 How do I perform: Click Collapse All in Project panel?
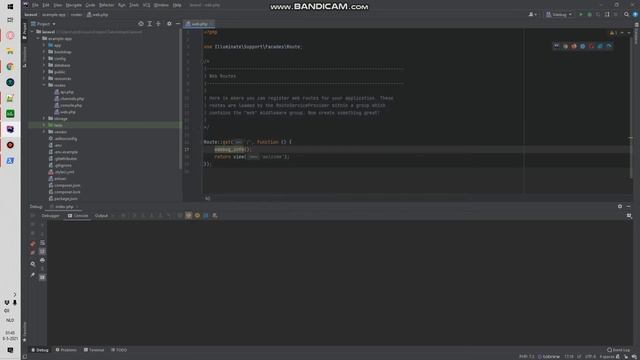[x=158, y=24]
